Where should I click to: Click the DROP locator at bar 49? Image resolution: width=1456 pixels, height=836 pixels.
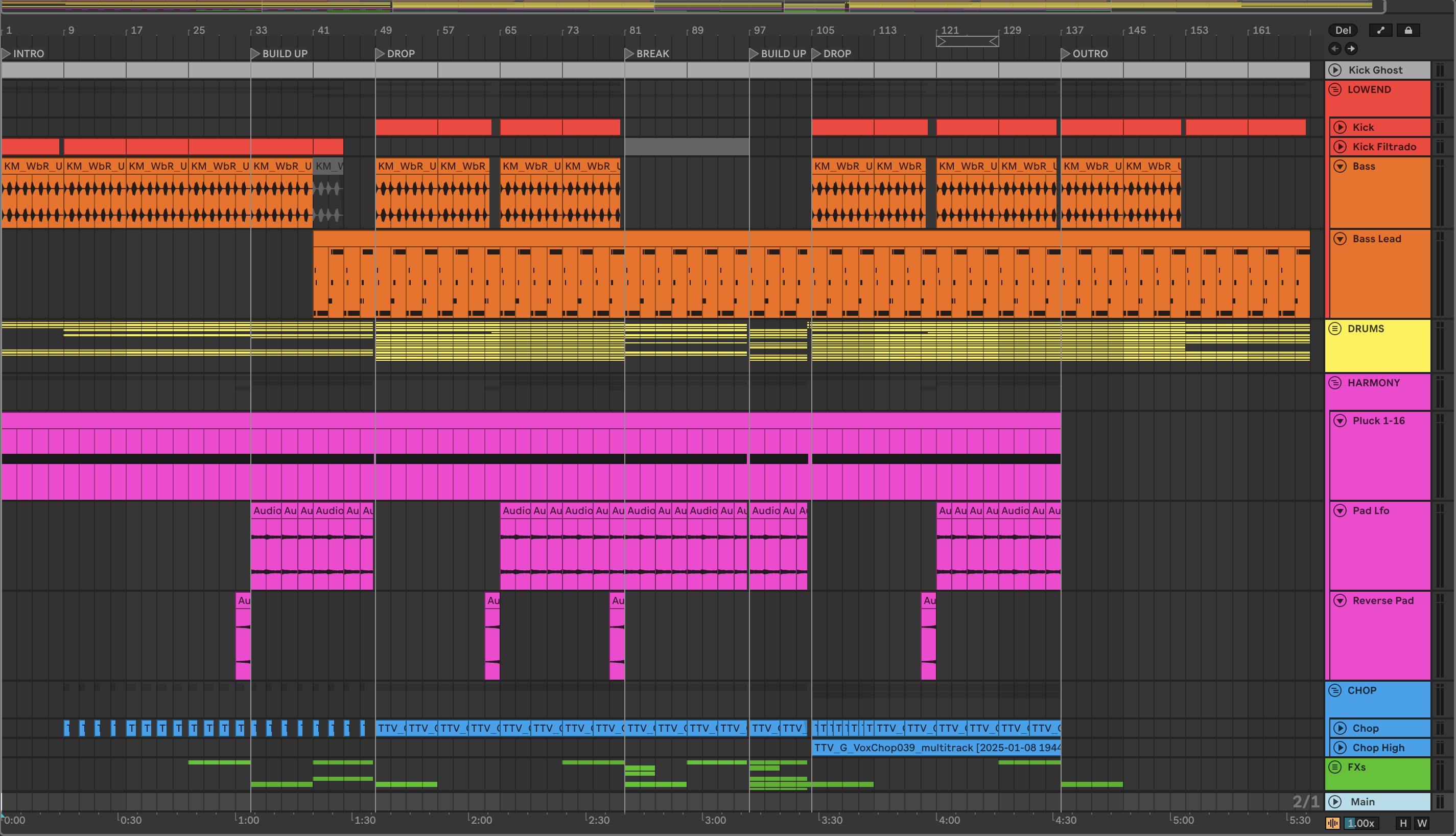point(395,54)
